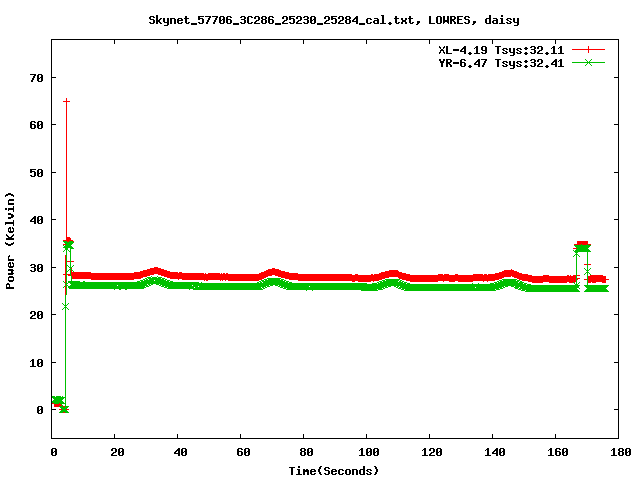Select the XL-4.19 Tsys:32.11 legend label
Viewport: 640px width, 480px height.
coord(501,50)
